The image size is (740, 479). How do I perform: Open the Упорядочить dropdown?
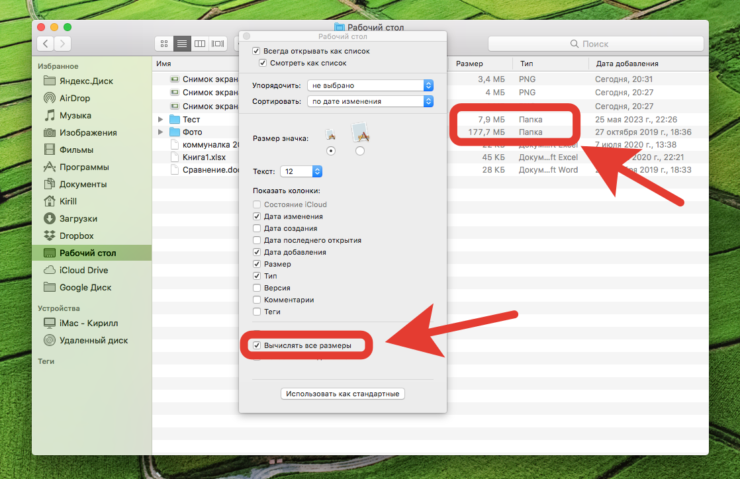click(x=370, y=85)
